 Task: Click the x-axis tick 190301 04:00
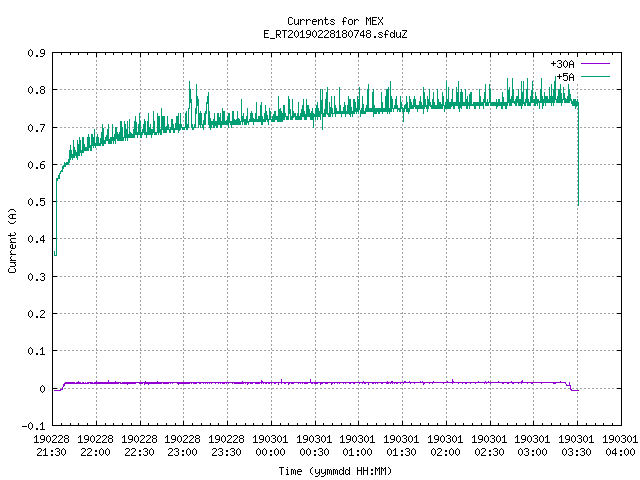point(620,446)
